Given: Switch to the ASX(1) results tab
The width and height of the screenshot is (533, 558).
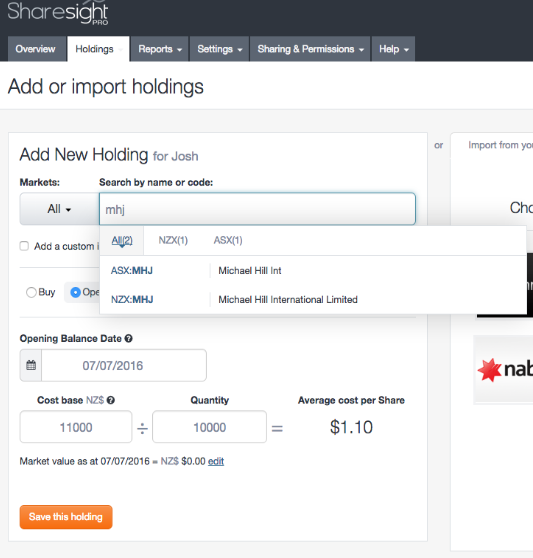Looking at the screenshot, I should click(x=228, y=241).
